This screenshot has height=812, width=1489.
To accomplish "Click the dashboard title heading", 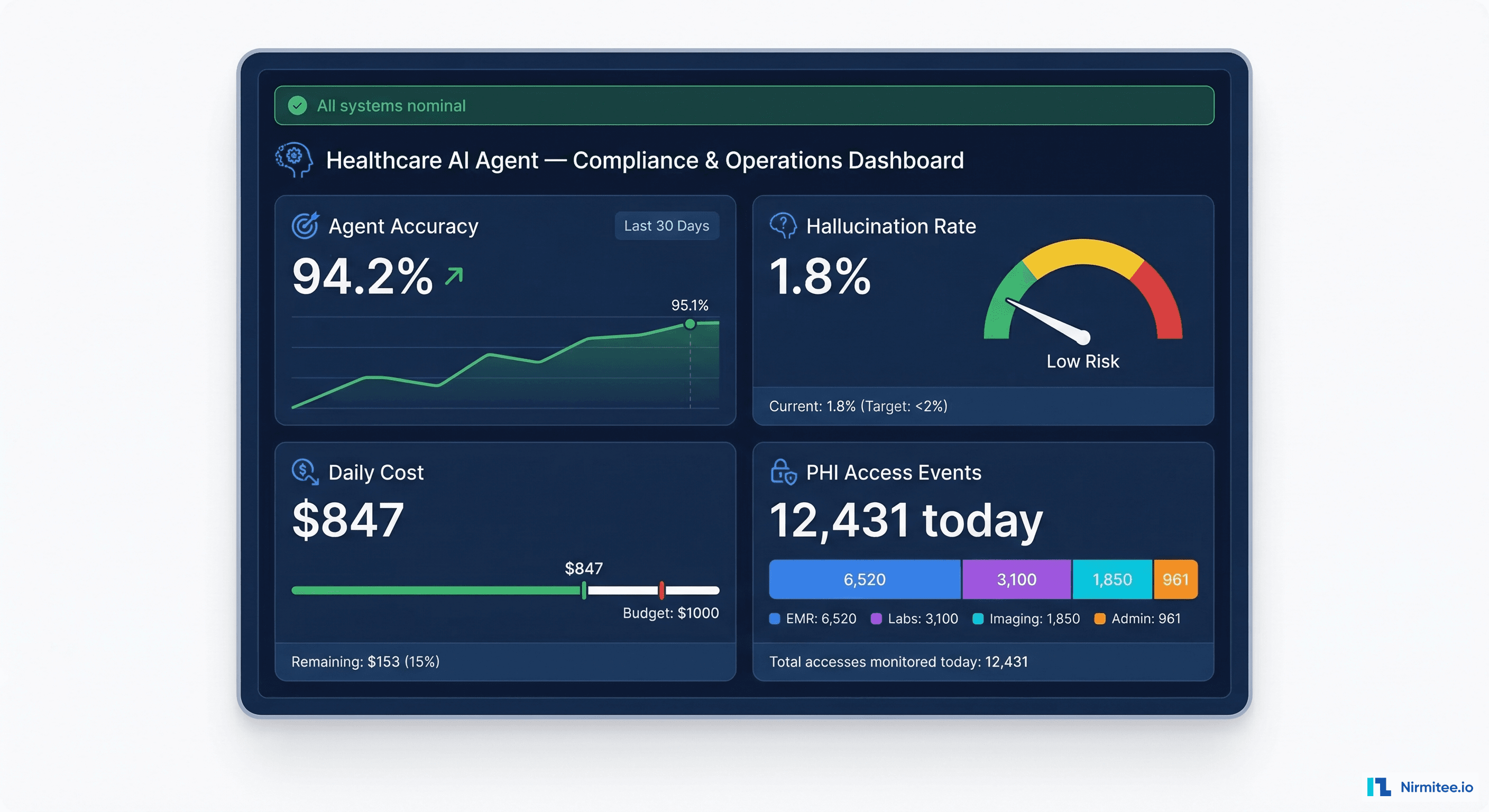I will point(645,160).
